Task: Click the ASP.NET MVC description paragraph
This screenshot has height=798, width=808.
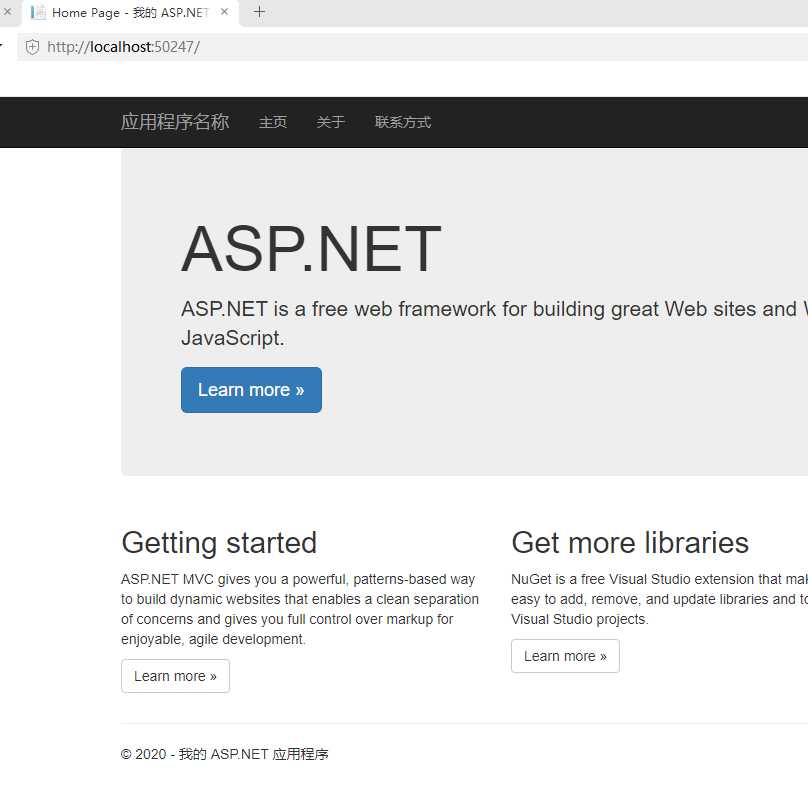Action: [x=300, y=609]
